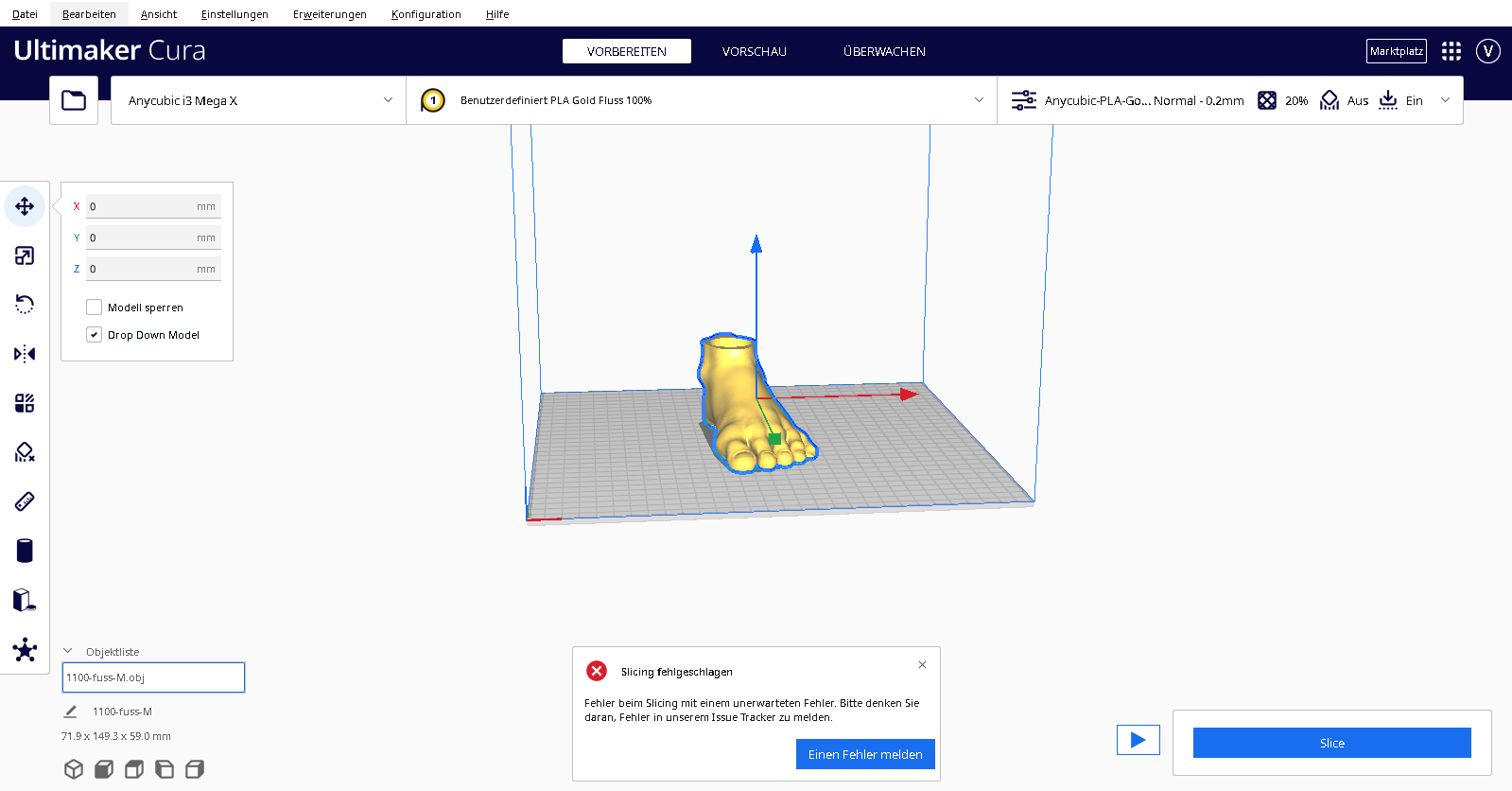The width and height of the screenshot is (1512, 791).
Task: Open the measure ruler tool
Action: click(25, 501)
